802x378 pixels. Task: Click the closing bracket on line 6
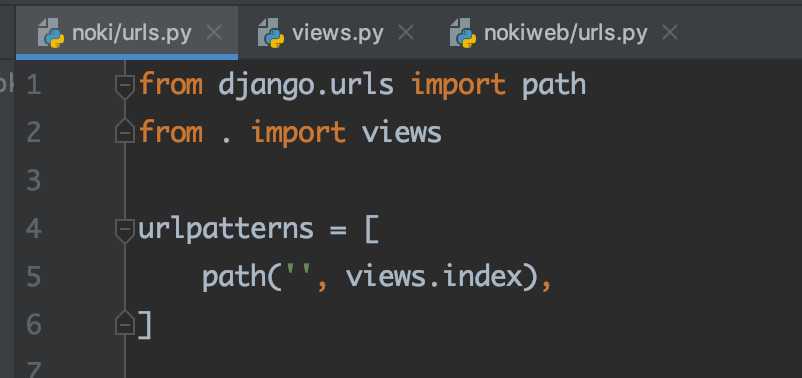pyautogui.click(x=145, y=325)
